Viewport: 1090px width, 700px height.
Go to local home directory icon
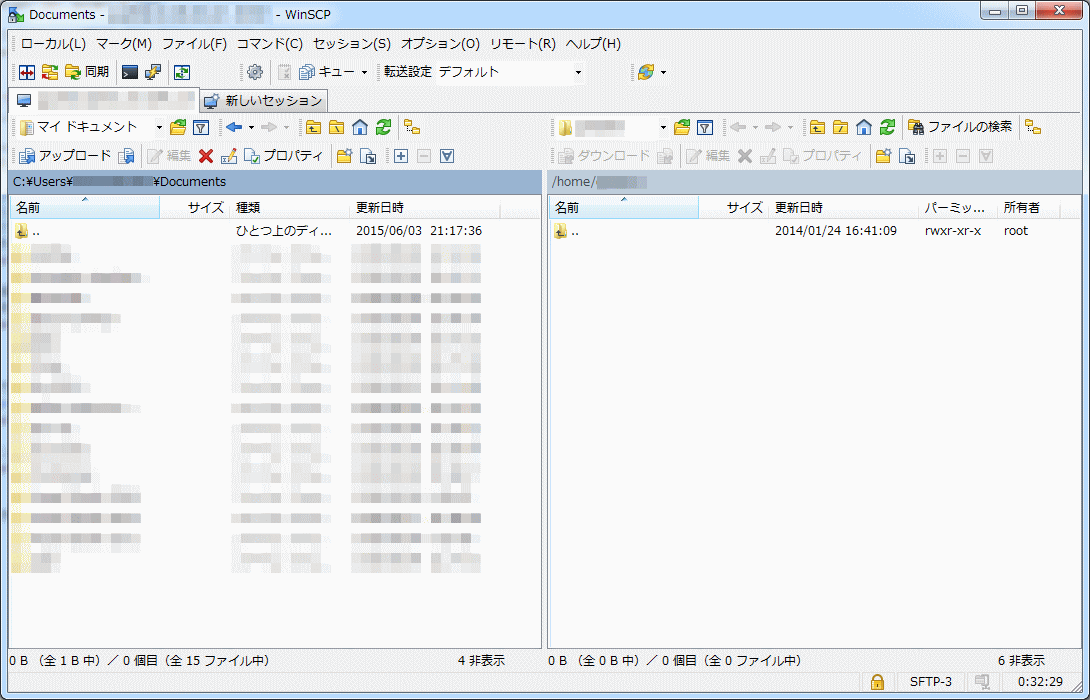359,127
